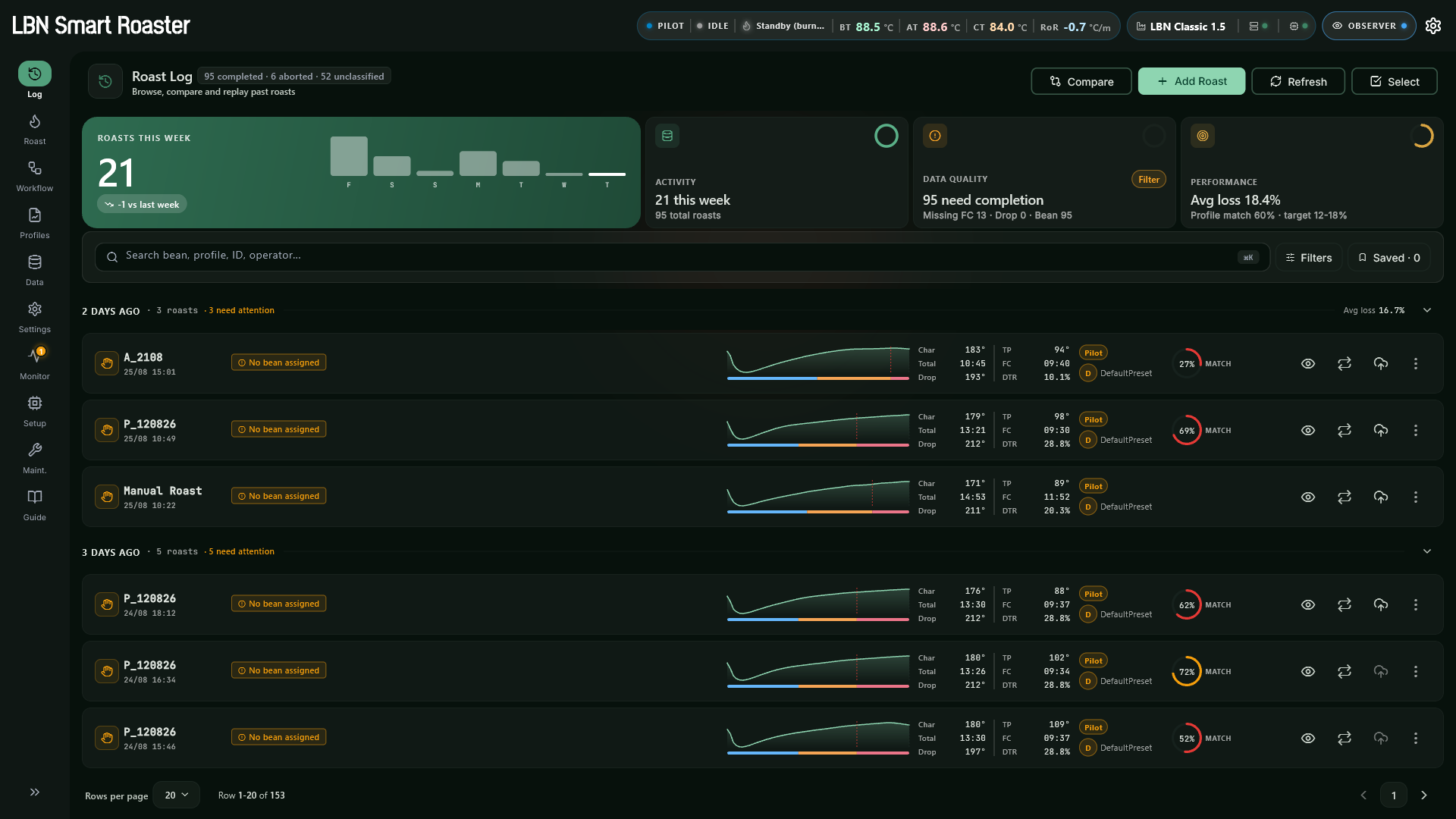Click the 27% match ring for A_2108
Screen dimensions: 1456x819
(1187, 364)
